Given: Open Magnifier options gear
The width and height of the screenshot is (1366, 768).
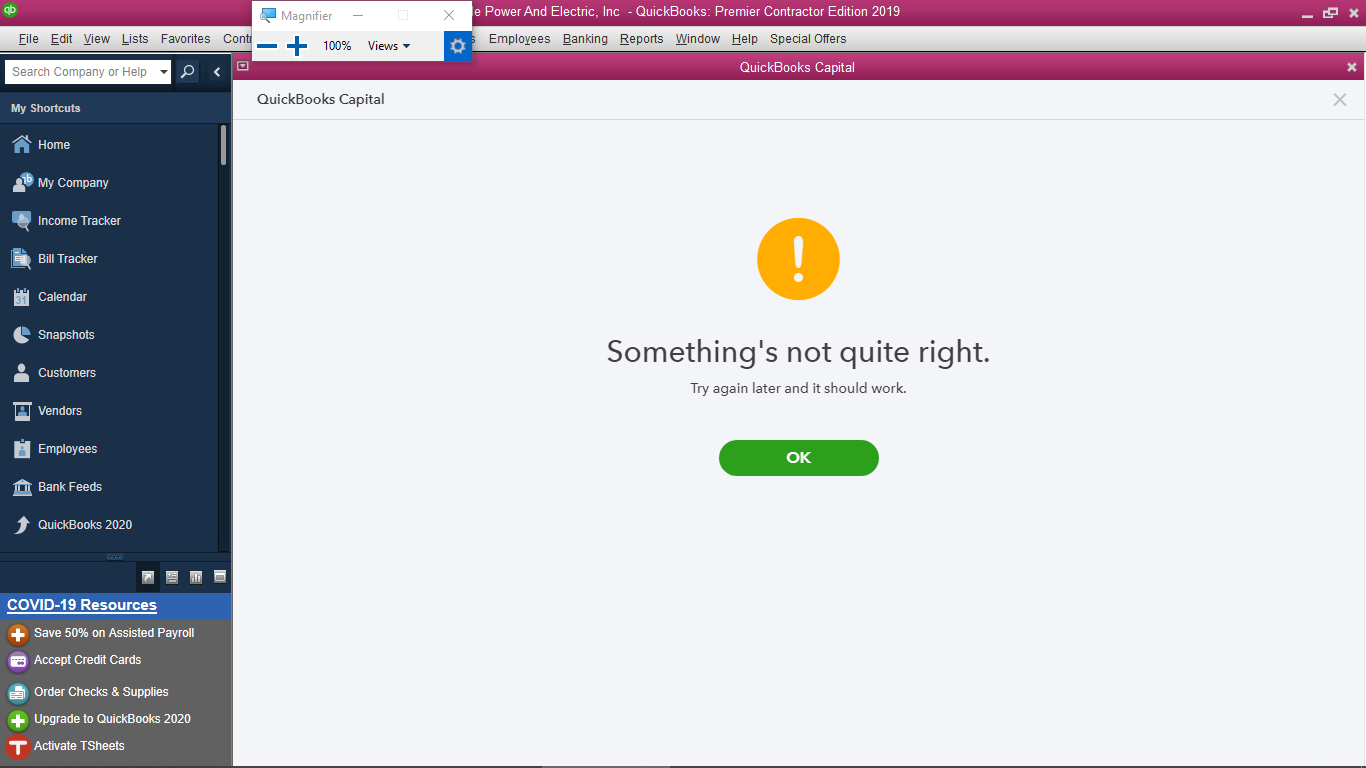Looking at the screenshot, I should point(458,46).
